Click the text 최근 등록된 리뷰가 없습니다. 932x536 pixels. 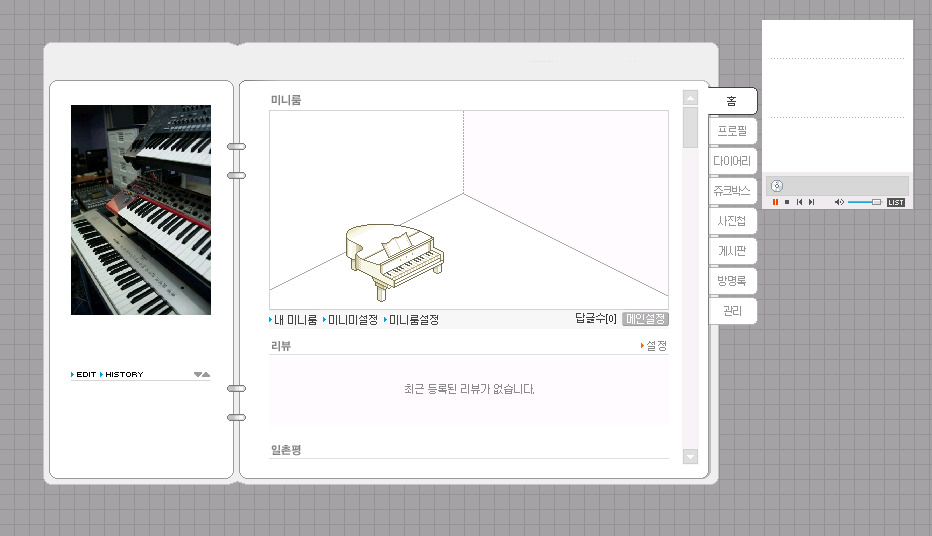(x=469, y=389)
